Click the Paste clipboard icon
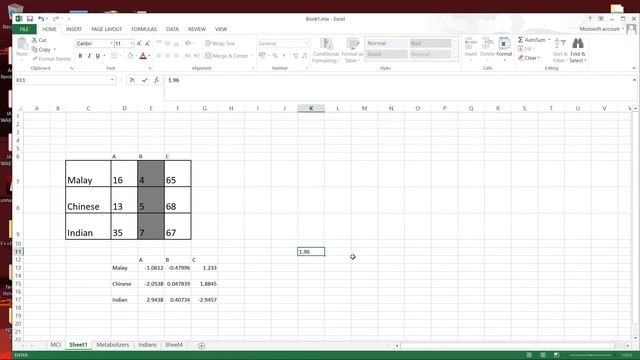Screen dimensions: 640x360 [22, 44]
